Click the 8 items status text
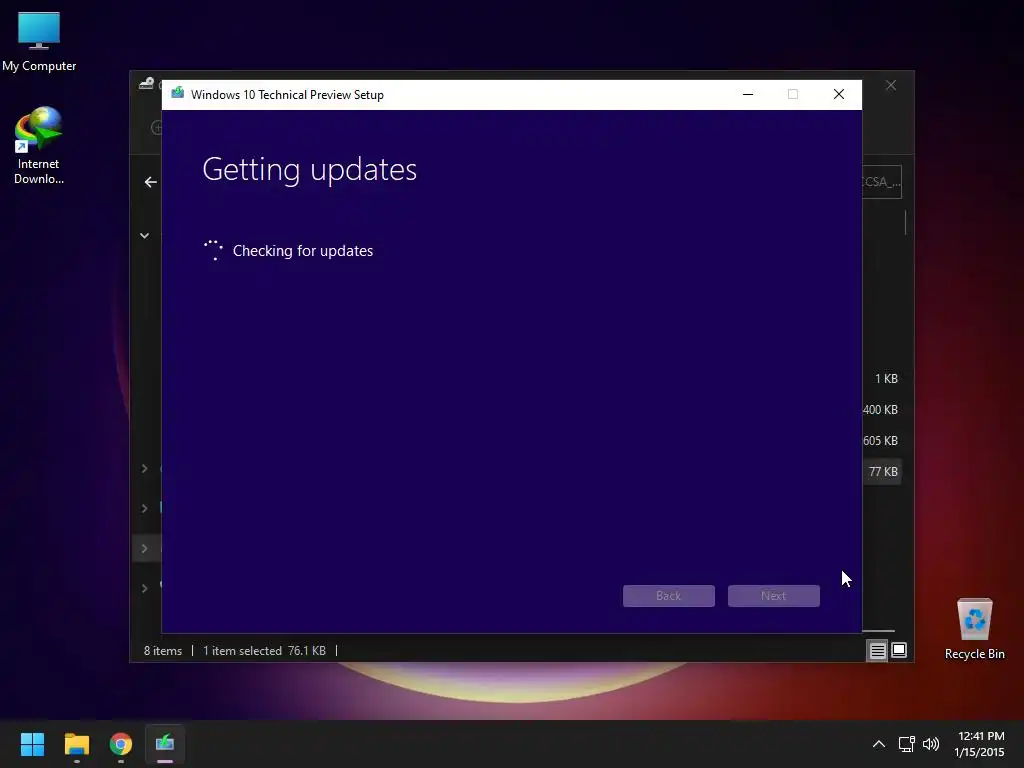The width and height of the screenshot is (1024, 768). (163, 650)
